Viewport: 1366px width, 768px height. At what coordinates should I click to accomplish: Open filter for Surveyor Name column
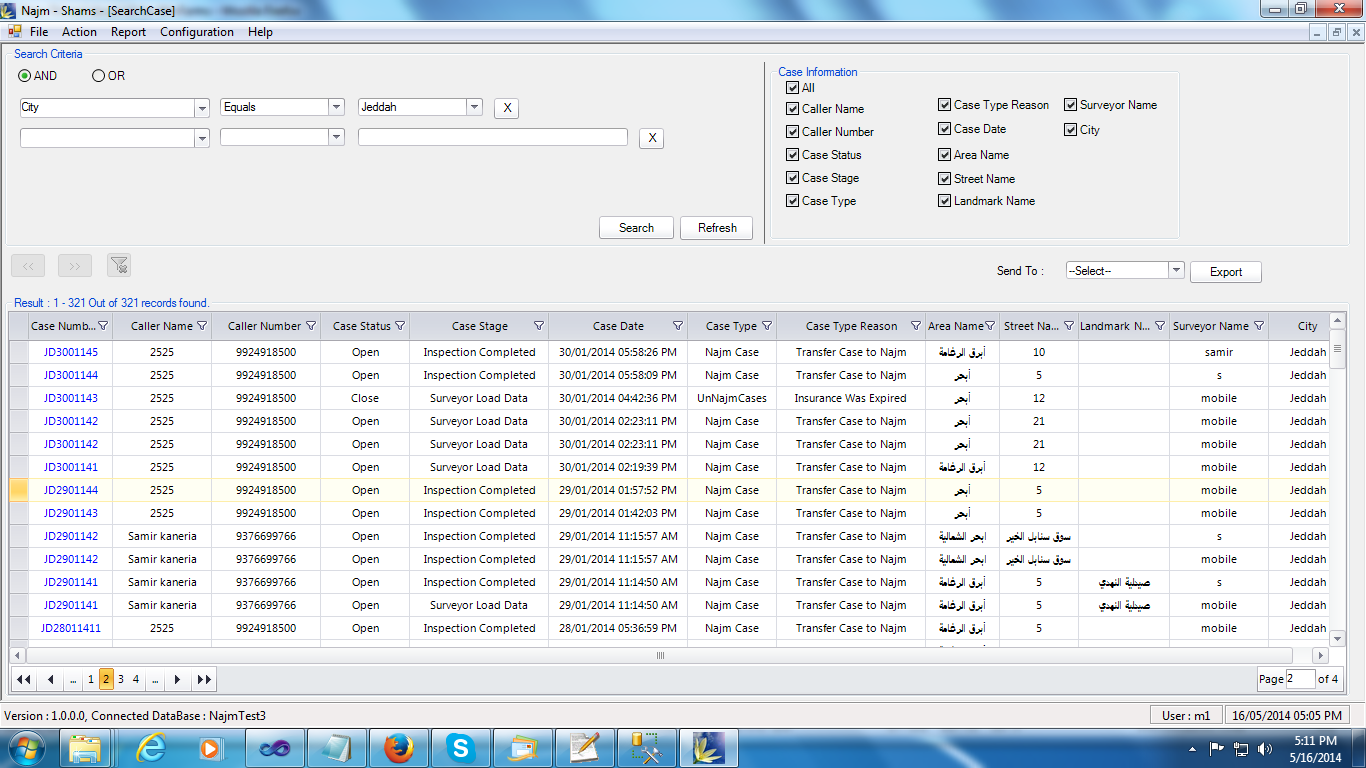coord(1259,326)
